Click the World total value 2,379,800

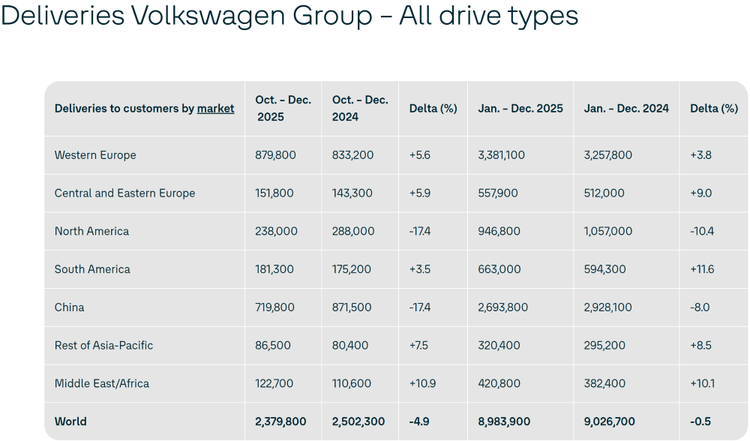click(x=282, y=421)
